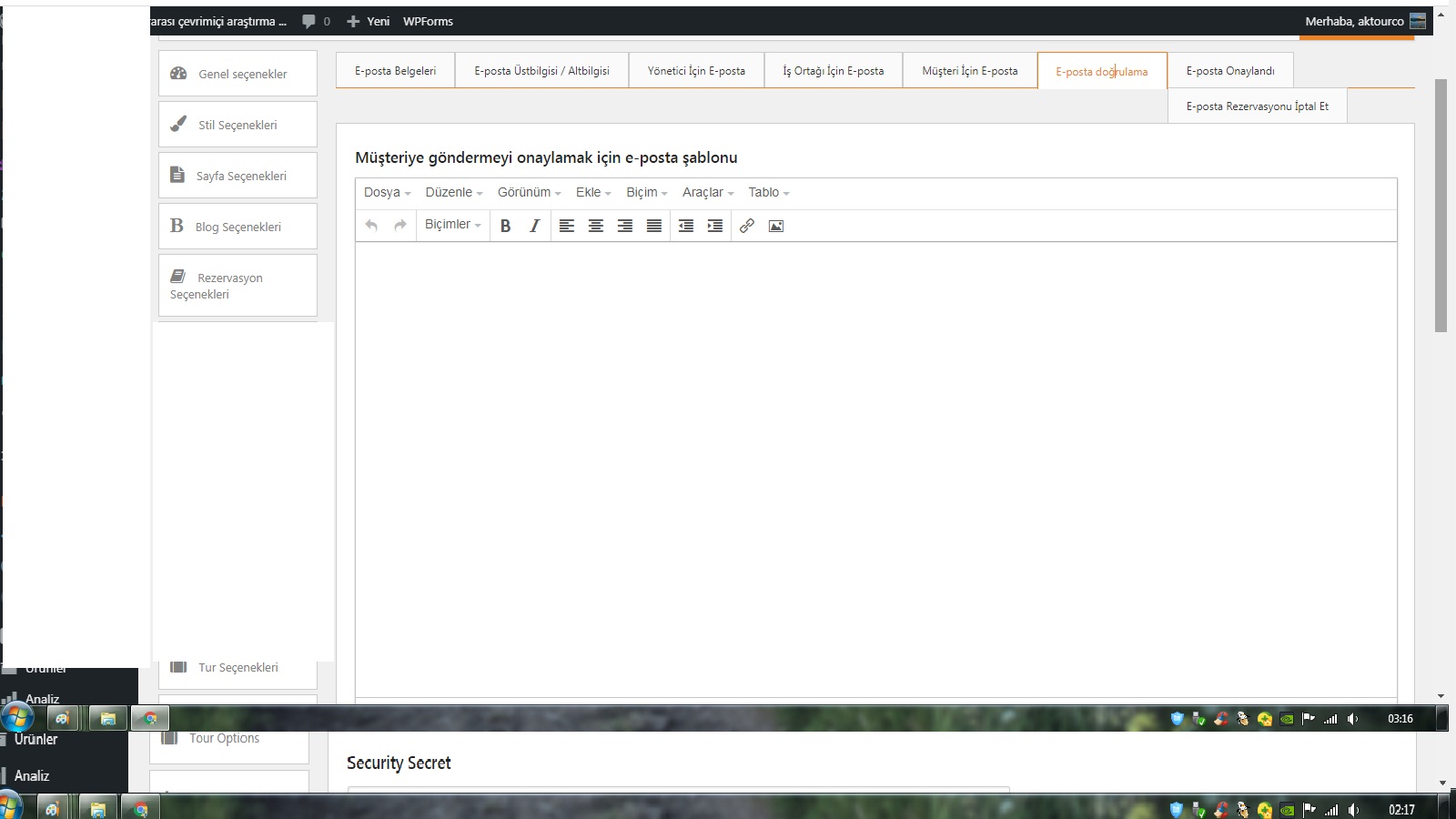This screenshot has height=819, width=1456.
Task: Switch to E-posta Üstbilgisi / Altbilgisi tab
Action: 541,70
